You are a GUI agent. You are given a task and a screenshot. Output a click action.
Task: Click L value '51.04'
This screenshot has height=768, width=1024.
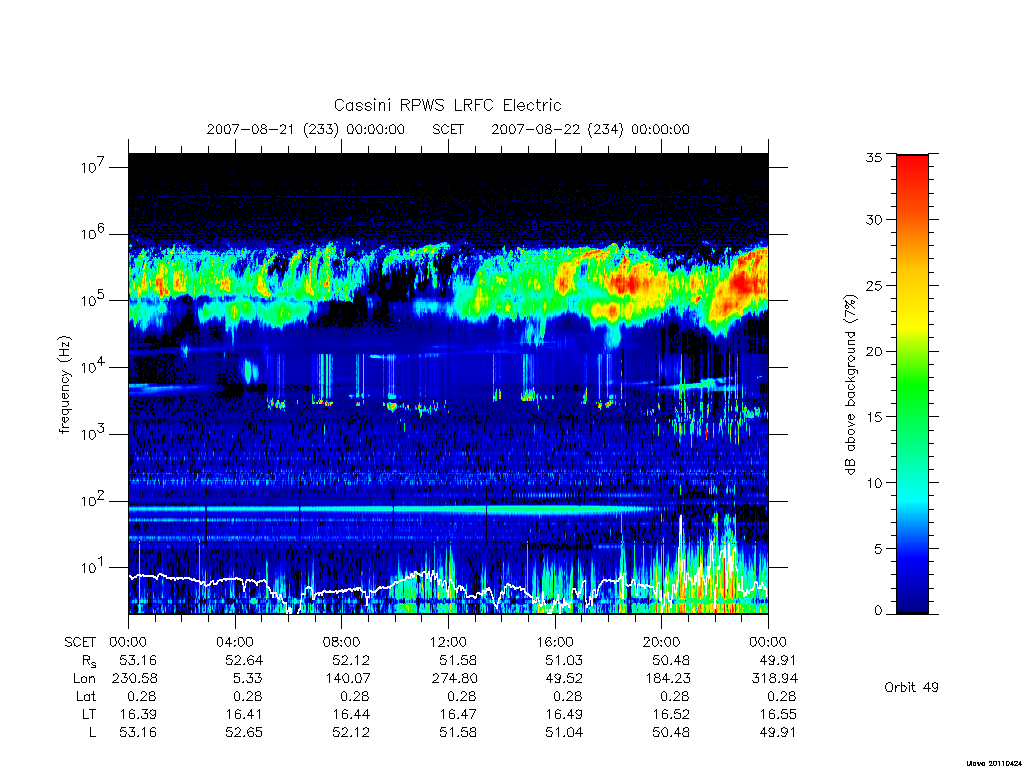[x=564, y=732]
